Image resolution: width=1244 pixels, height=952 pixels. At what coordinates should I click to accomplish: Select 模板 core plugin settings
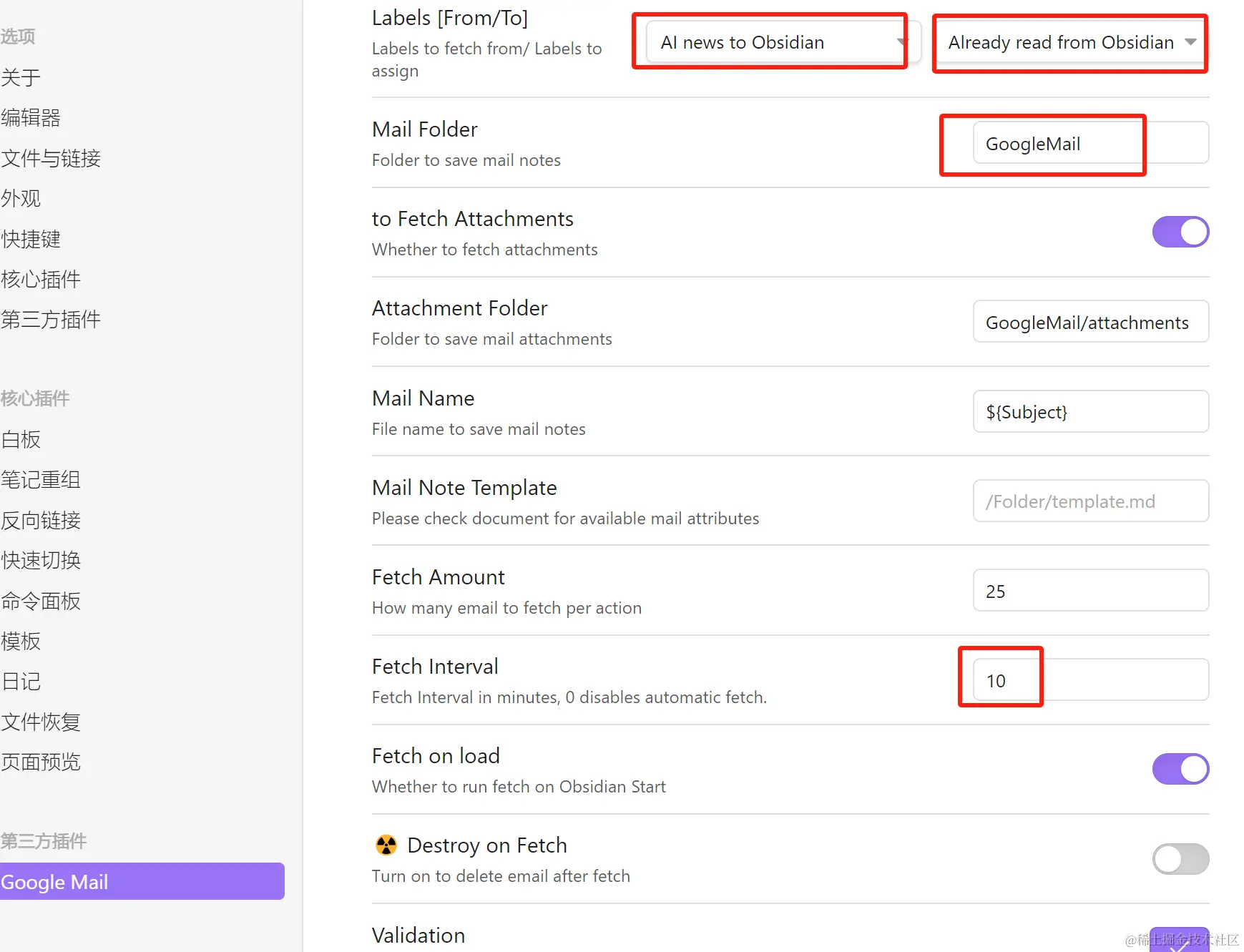[21, 641]
